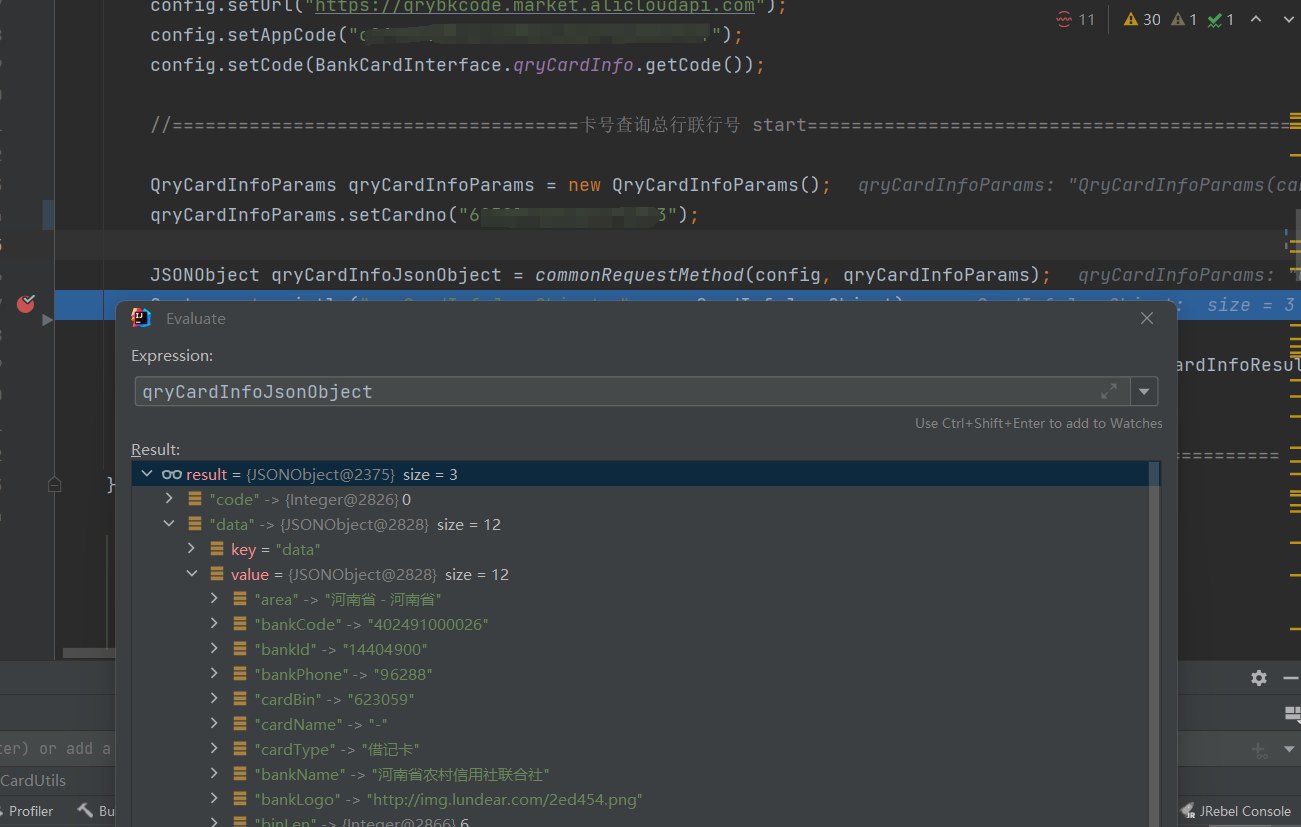The image size is (1301, 827).
Task: Expand the "bankPhone" entry
Action: 214,674
